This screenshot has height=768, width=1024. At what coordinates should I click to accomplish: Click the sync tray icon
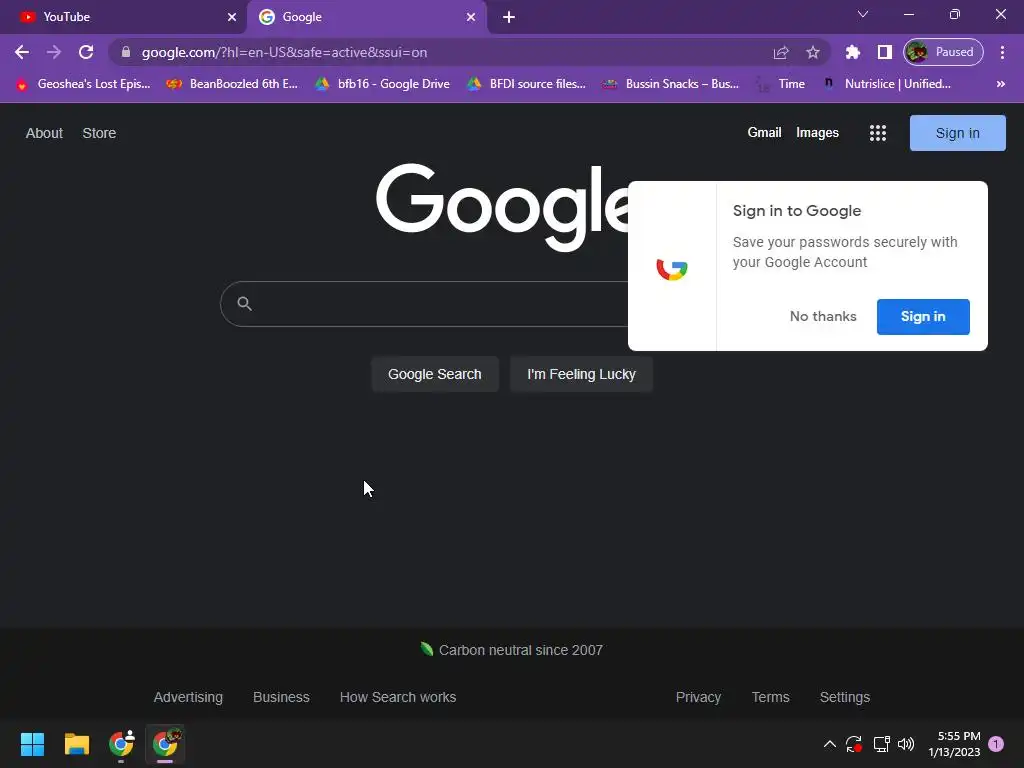coord(854,744)
